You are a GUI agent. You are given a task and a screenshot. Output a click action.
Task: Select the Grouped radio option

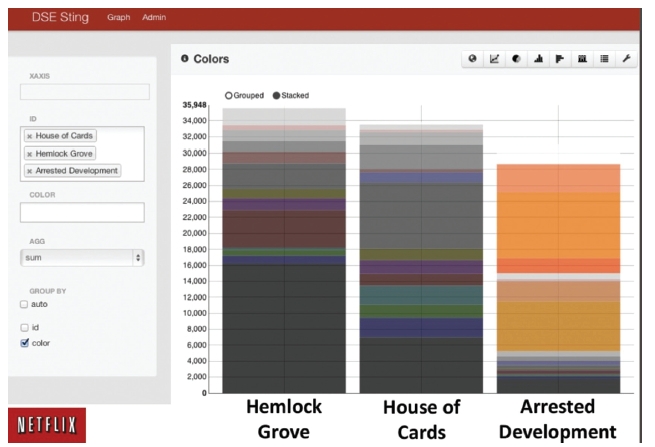[228, 96]
